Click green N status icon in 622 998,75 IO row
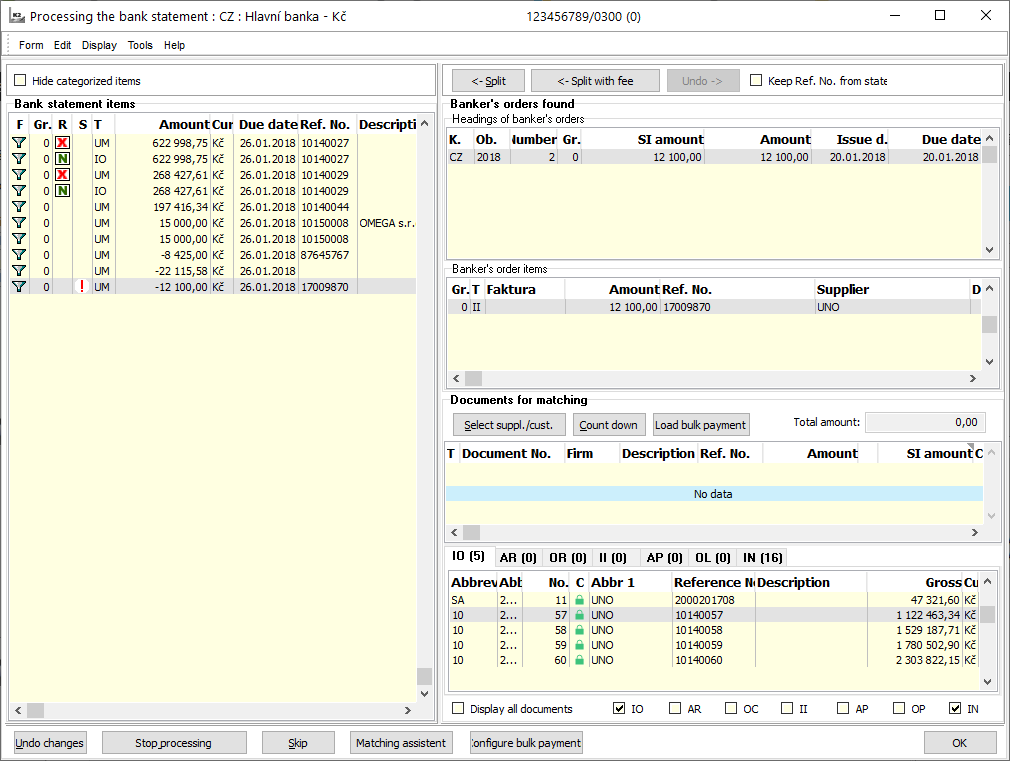 point(62,159)
